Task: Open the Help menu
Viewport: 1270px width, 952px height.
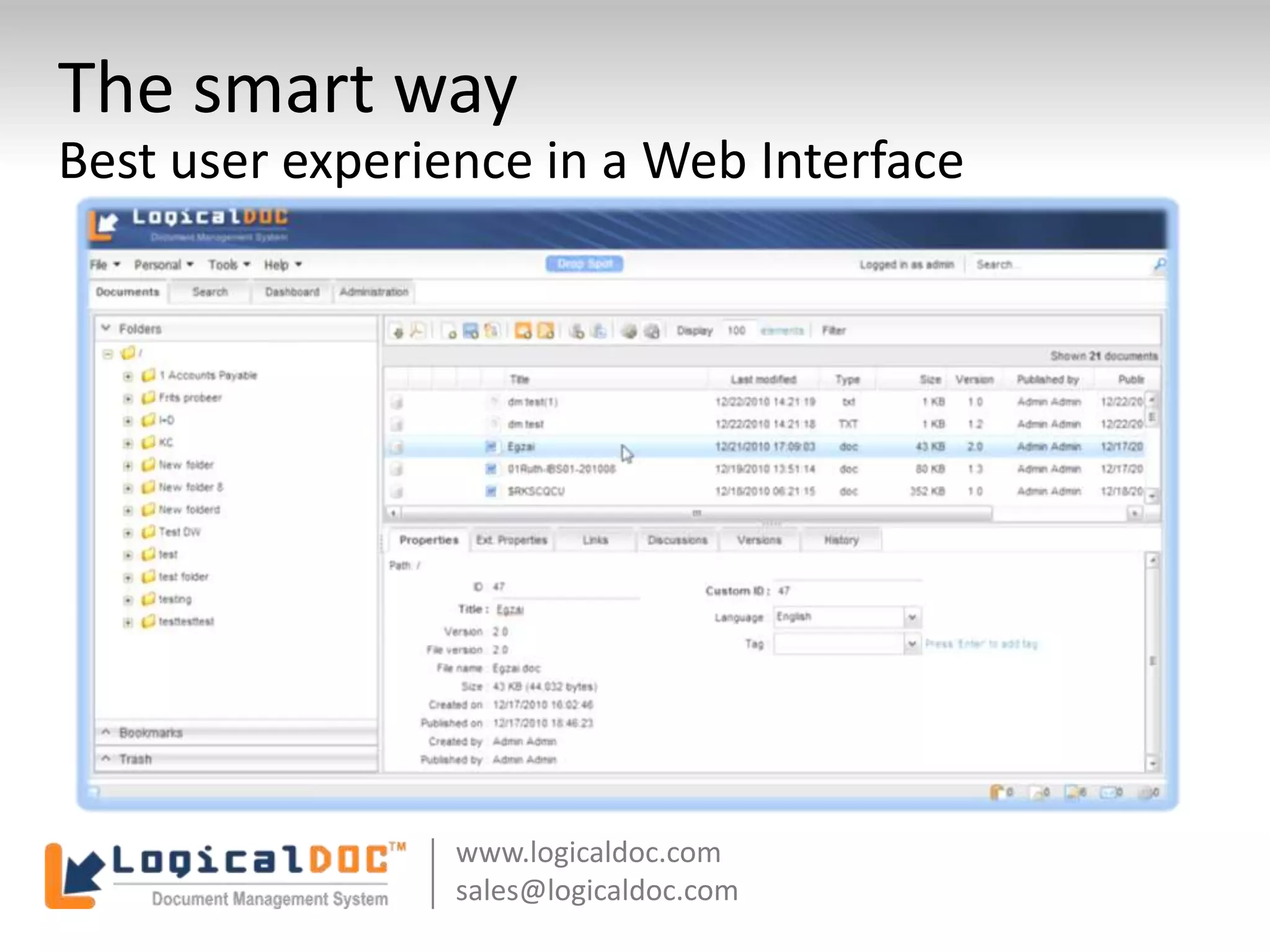Action: tap(282, 265)
